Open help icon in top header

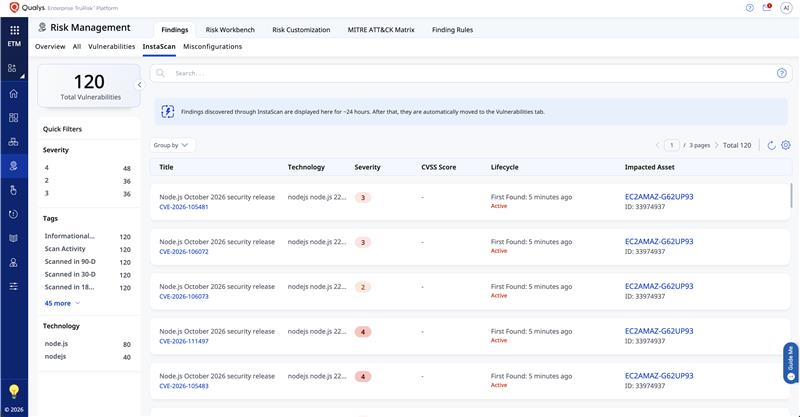749,8
